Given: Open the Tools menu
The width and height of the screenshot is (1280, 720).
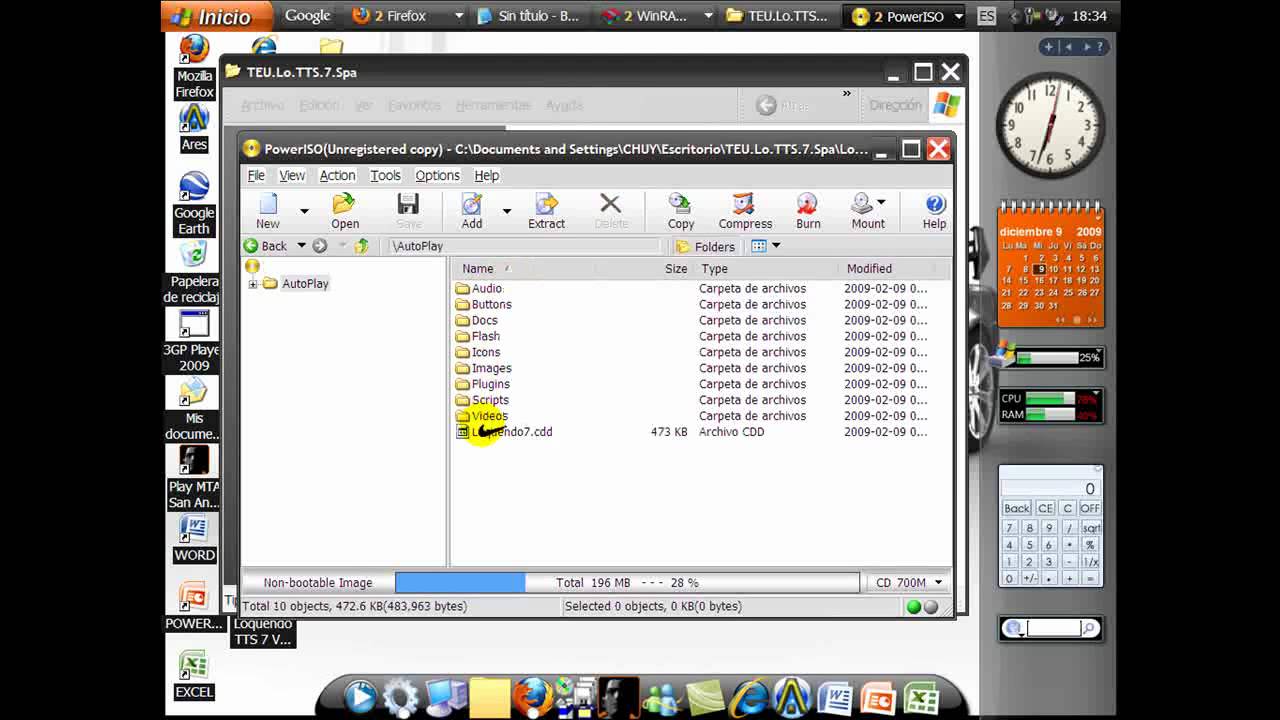Looking at the screenshot, I should 385,175.
